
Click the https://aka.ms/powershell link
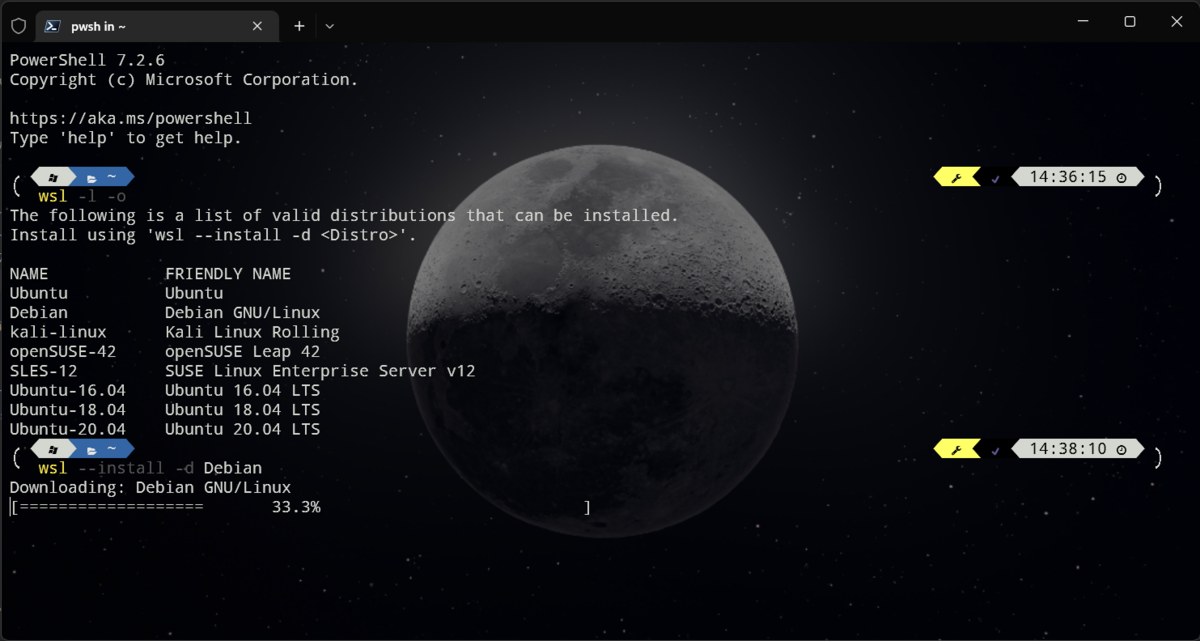[131, 119]
